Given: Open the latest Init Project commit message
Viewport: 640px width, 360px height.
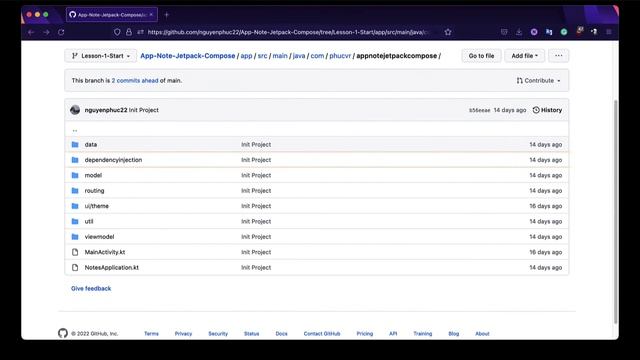Looking at the screenshot, I should 144,110.
